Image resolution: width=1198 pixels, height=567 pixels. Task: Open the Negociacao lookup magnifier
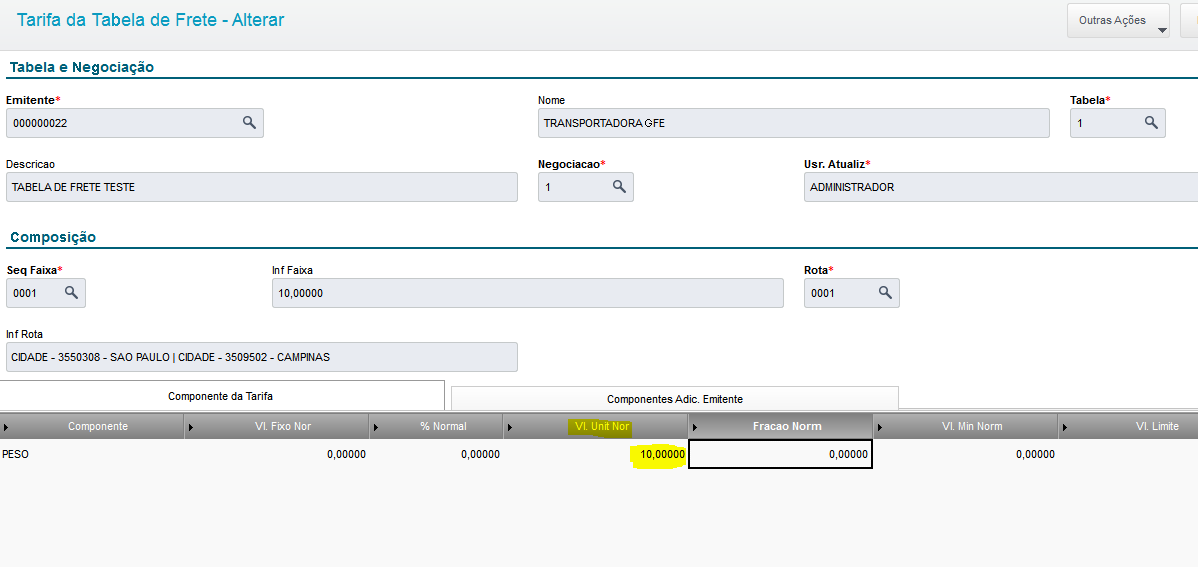[620, 186]
